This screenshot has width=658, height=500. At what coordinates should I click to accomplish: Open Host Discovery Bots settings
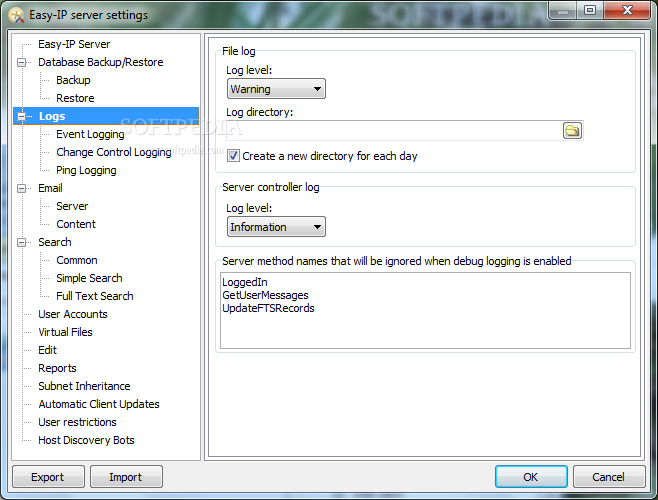86,440
